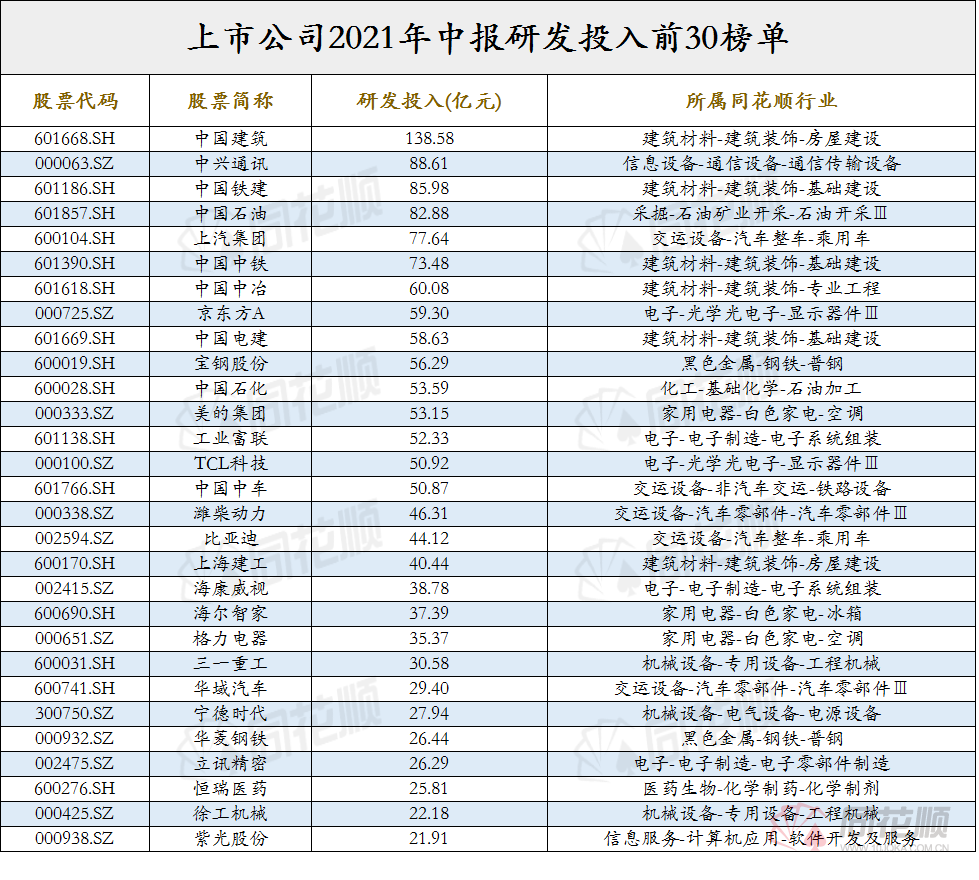979x880 pixels.
Task: Click the value 85.98
Action: (x=429, y=189)
